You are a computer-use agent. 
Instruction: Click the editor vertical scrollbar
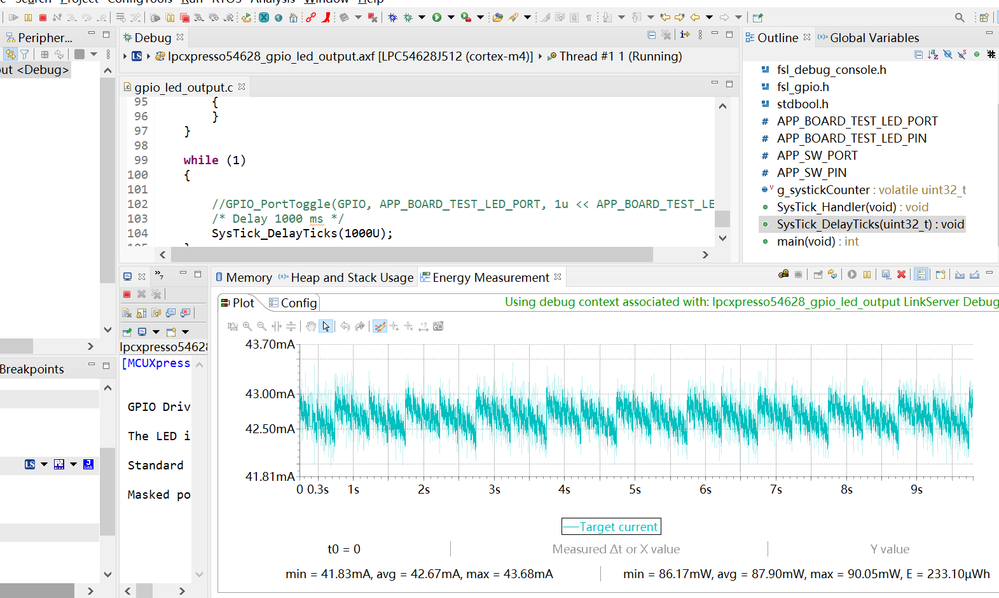click(x=722, y=218)
